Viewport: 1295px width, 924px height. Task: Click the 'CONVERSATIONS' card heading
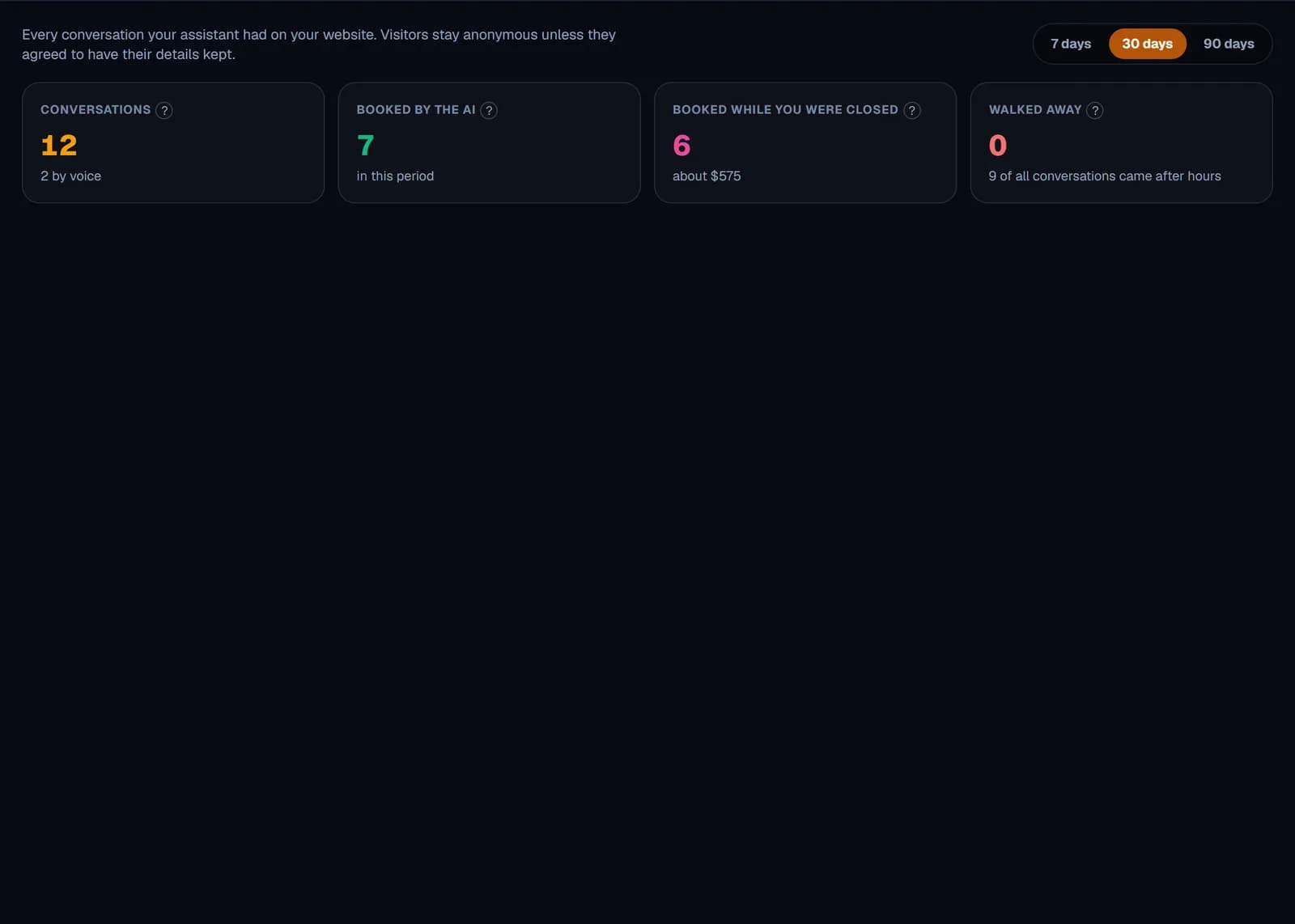click(x=96, y=110)
